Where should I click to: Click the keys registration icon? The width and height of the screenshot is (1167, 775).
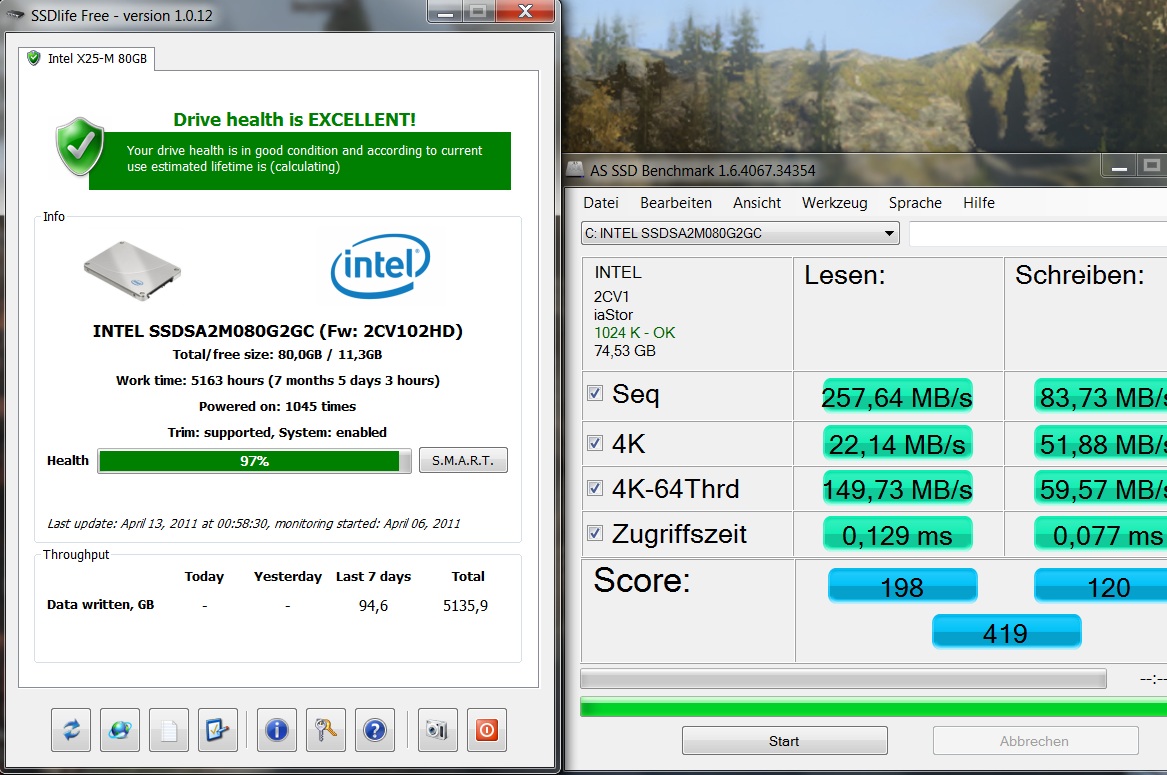click(326, 730)
